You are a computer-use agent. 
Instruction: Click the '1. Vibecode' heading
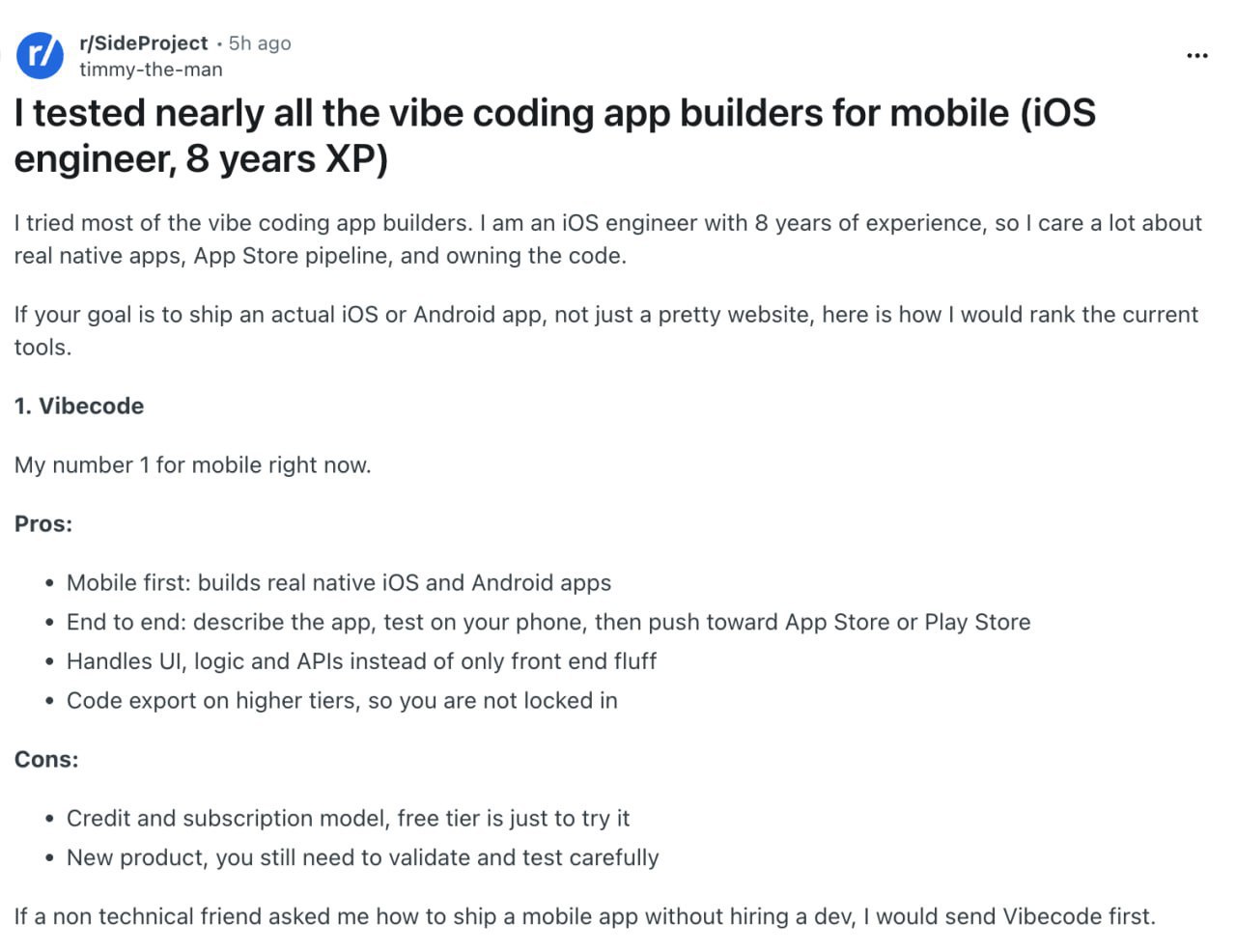(79, 406)
